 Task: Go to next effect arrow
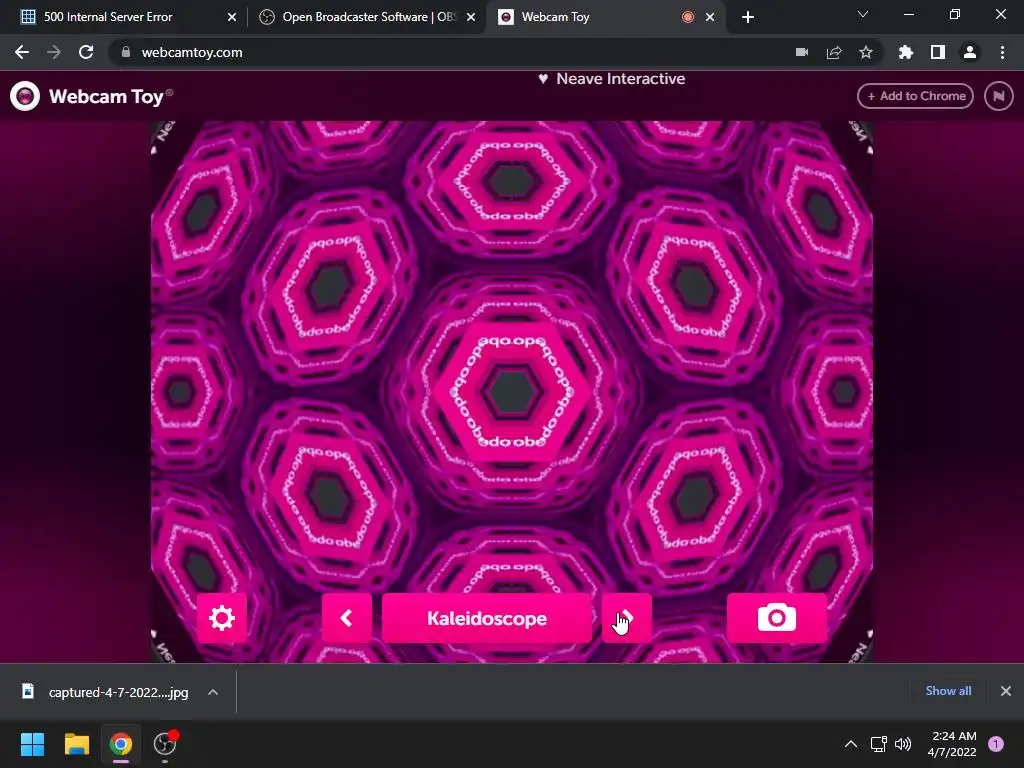pyautogui.click(x=626, y=618)
